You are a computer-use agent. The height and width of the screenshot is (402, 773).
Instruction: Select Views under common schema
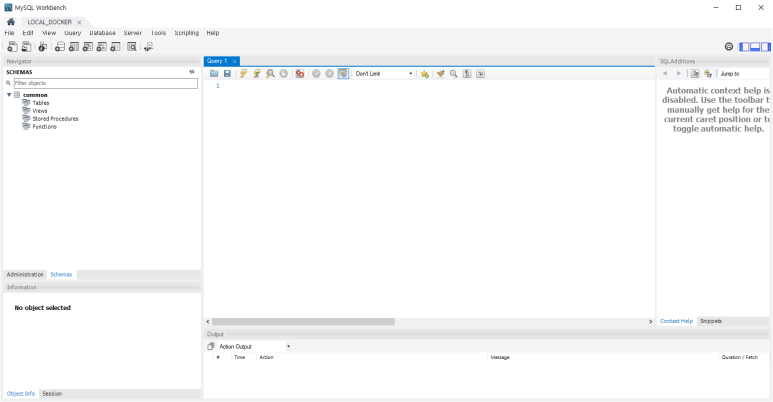(40, 110)
